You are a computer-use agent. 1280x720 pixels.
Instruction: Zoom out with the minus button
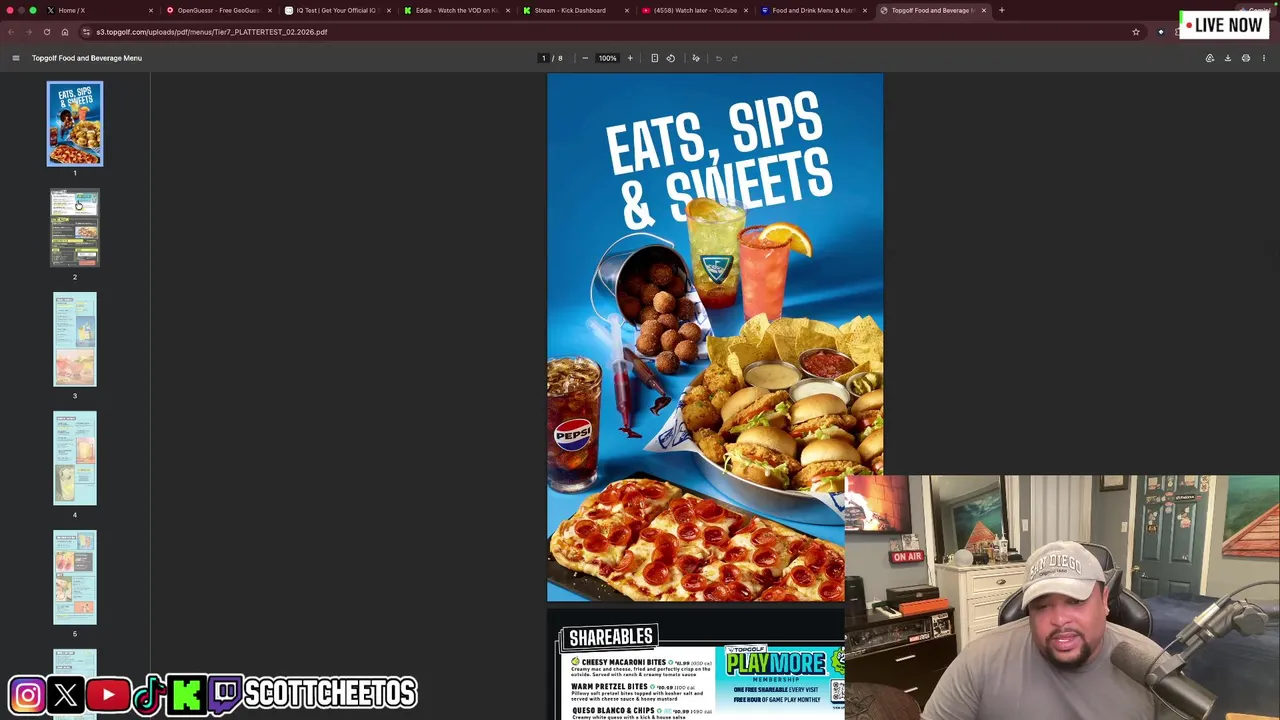click(585, 58)
